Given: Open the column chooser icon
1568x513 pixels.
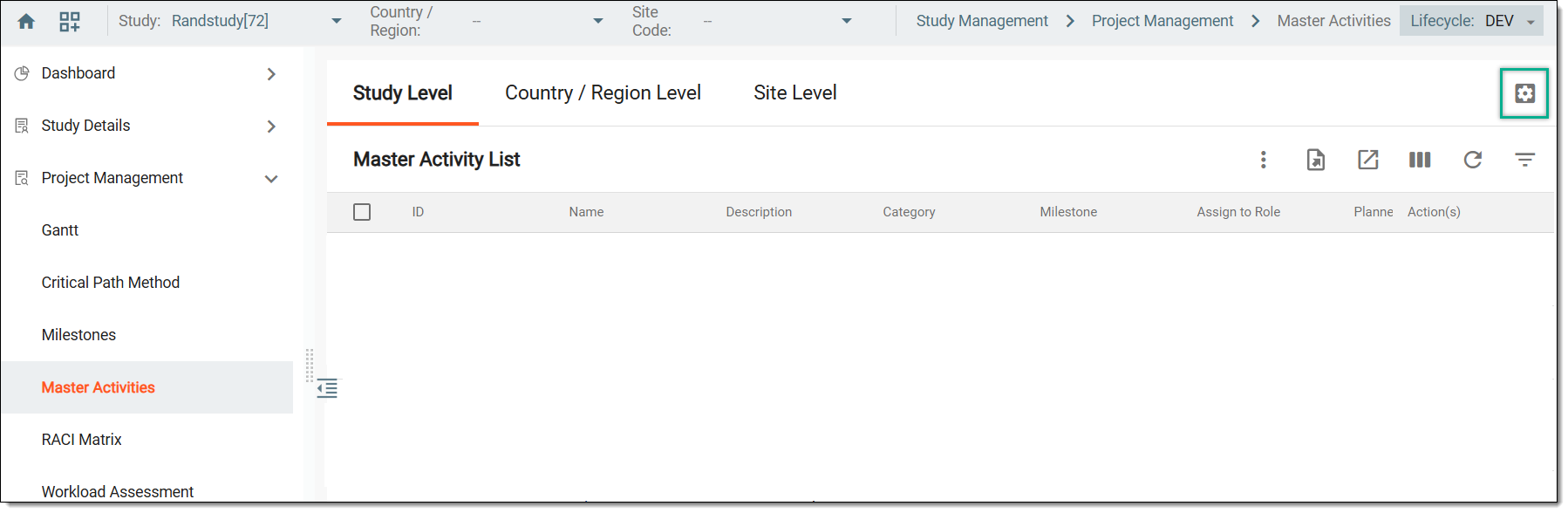Looking at the screenshot, I should (x=1420, y=160).
